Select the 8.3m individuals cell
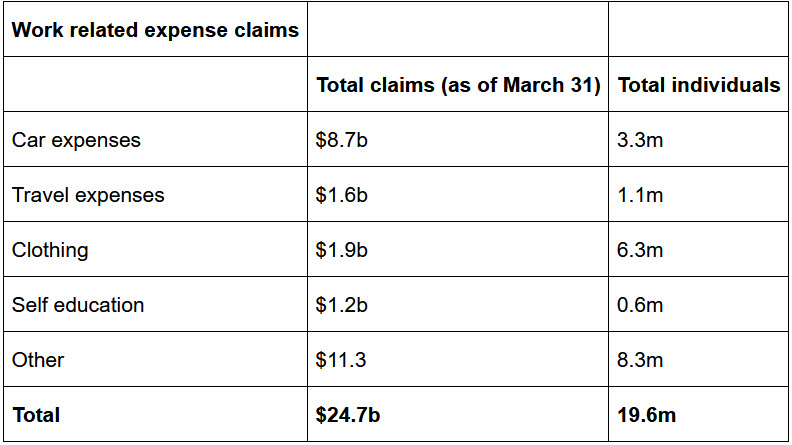 click(641, 360)
